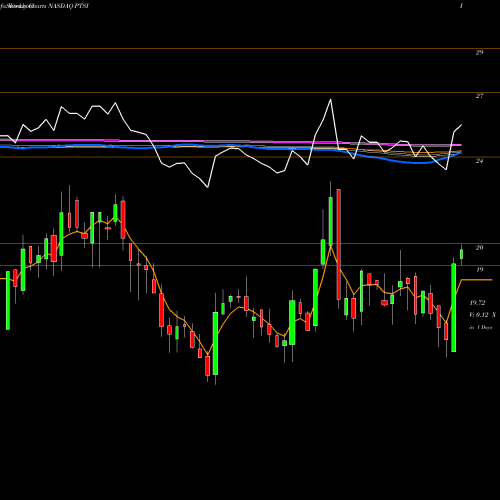500x500 pixels.
Task: Click the highest spike of the white indicator line
Action: pos(331,99)
